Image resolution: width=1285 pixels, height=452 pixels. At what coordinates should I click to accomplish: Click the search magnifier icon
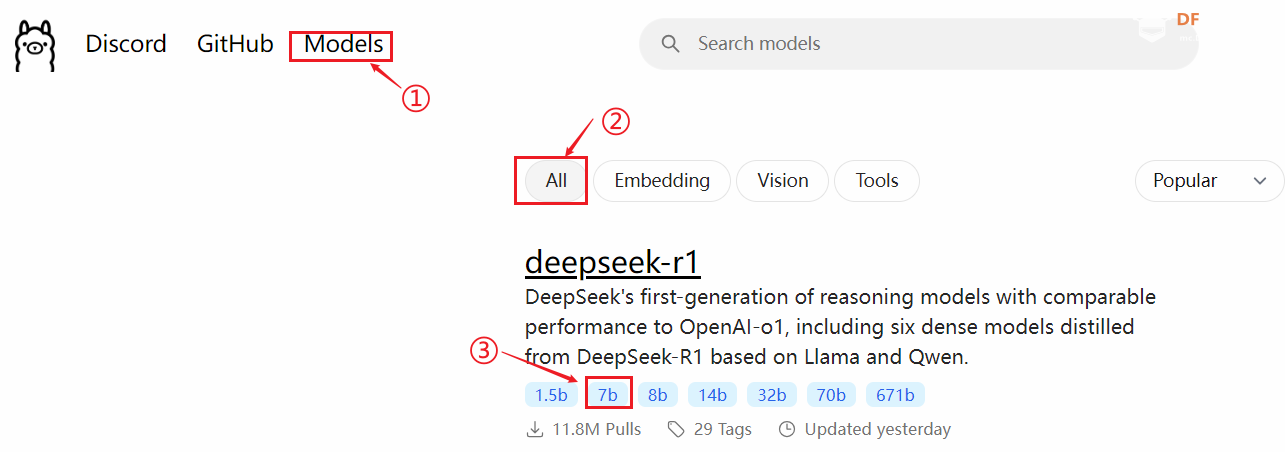tap(671, 44)
